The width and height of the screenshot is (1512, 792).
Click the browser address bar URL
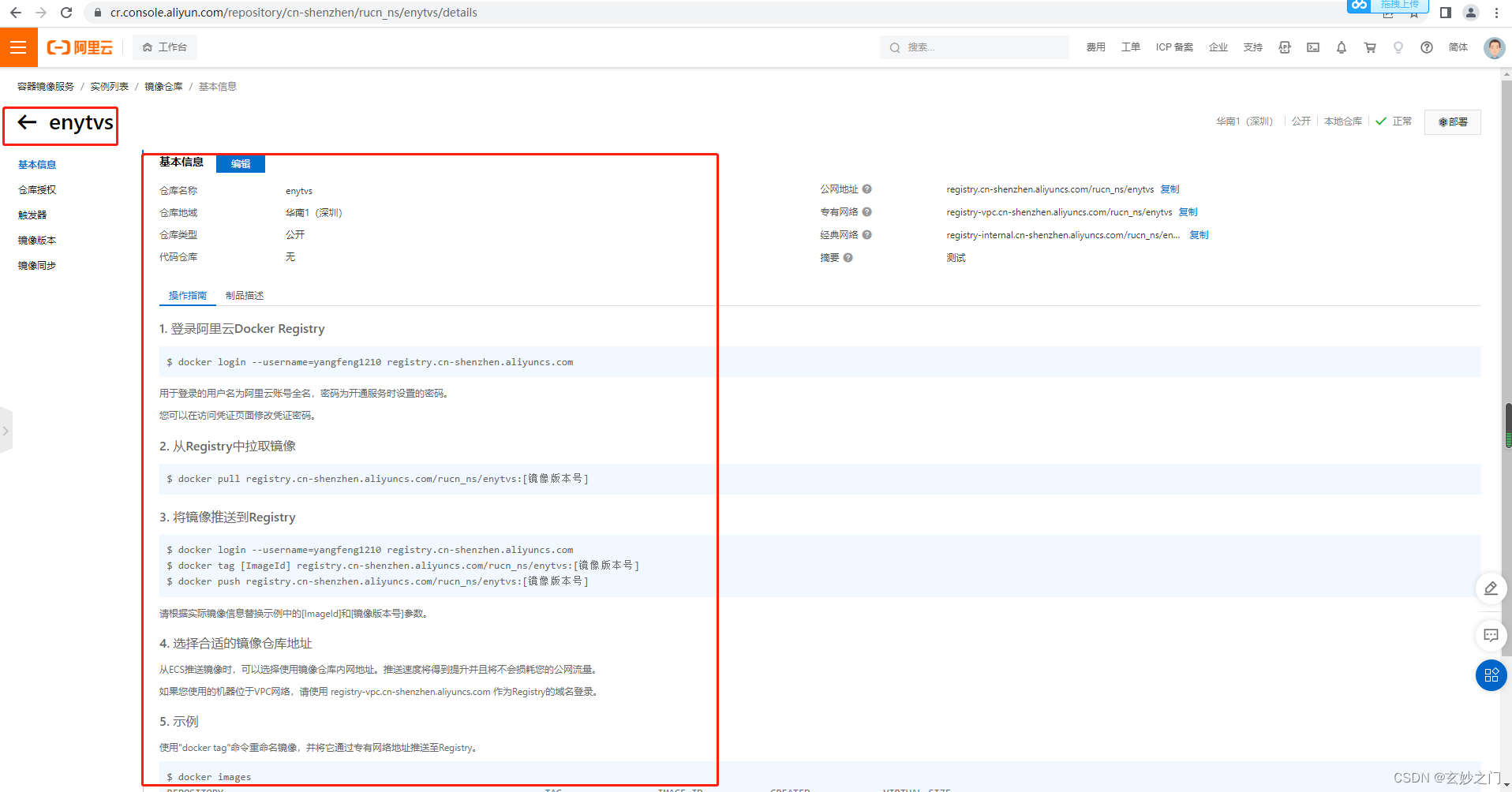coord(294,13)
